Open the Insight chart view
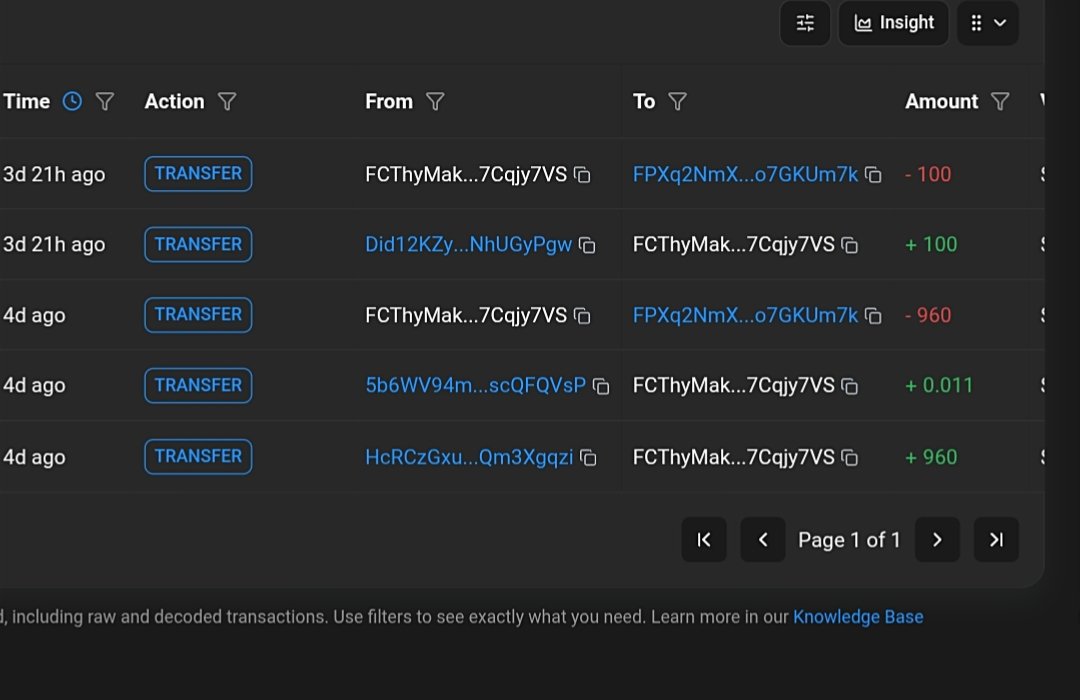1080x700 pixels. click(893, 23)
